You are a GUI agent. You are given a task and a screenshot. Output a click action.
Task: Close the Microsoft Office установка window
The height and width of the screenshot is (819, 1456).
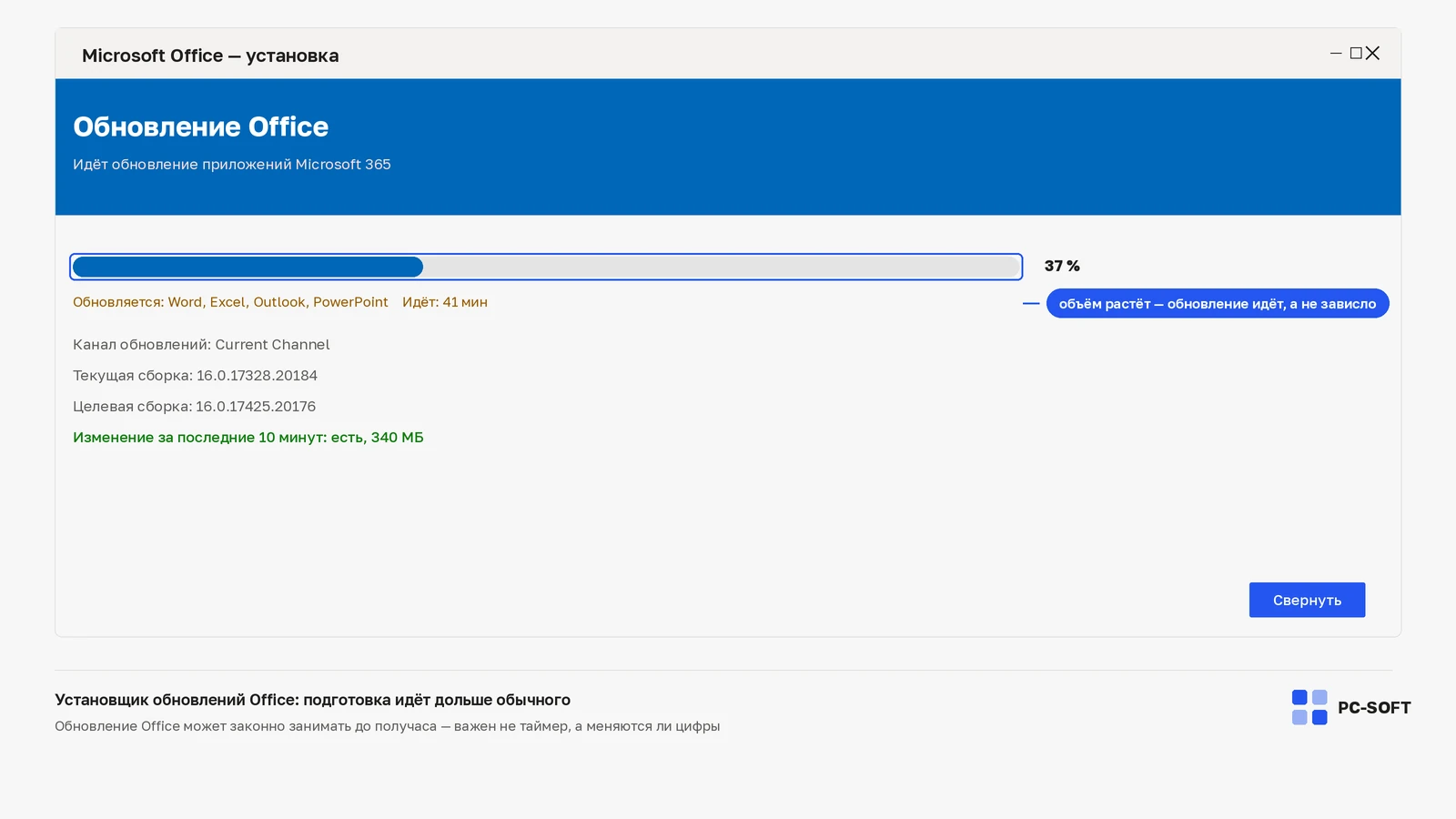tap(1372, 54)
